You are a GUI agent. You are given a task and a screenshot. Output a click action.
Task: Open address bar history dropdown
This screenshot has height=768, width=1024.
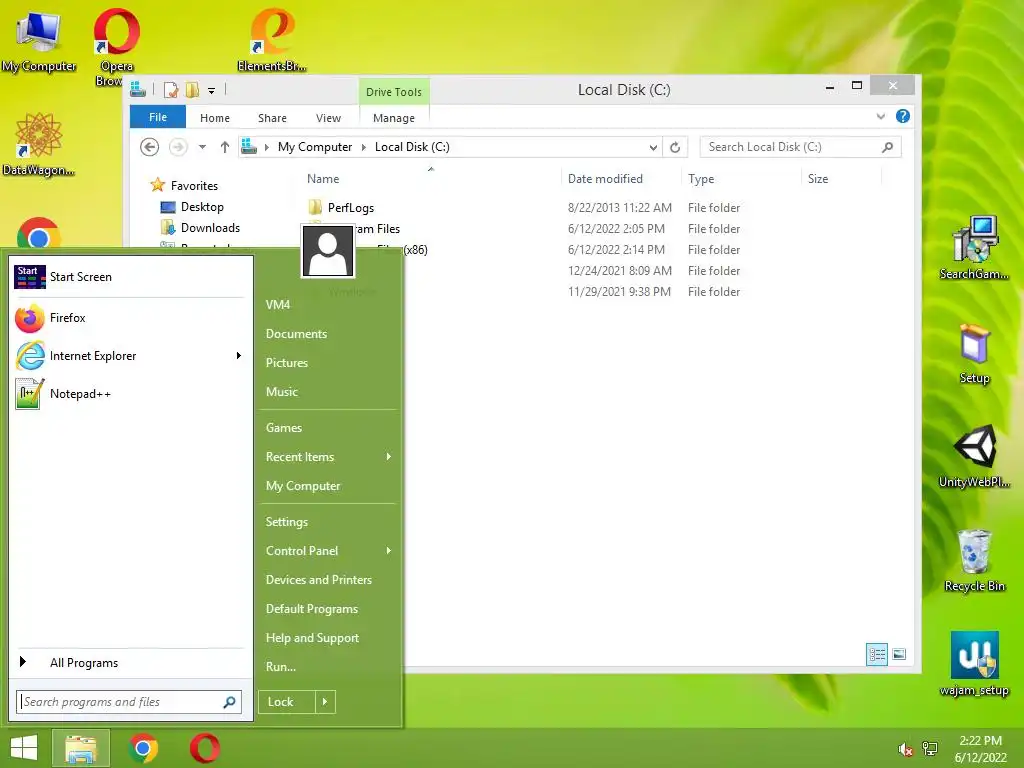[652, 148]
